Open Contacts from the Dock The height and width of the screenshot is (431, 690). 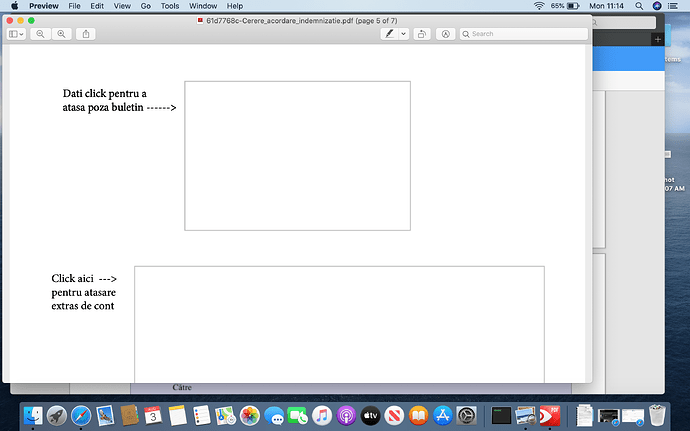point(129,415)
